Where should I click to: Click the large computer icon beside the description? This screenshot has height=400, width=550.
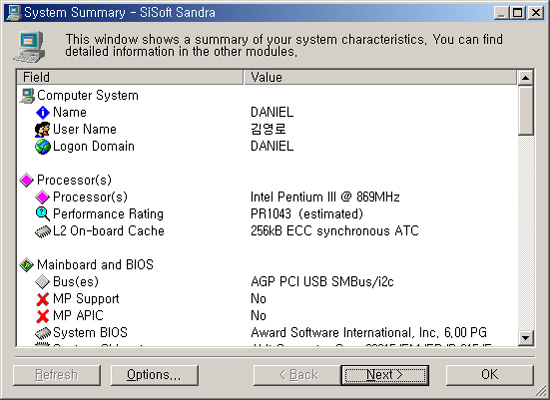click(x=29, y=47)
